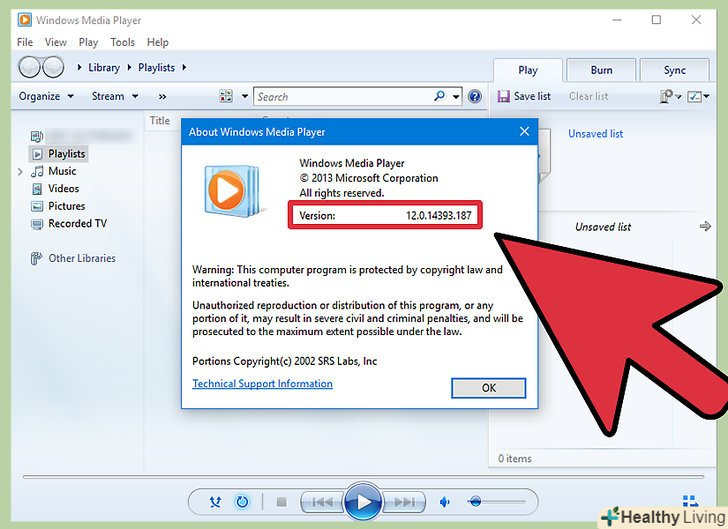Expand the Music tree node
Screen dimensions: 728x529
click(20, 171)
